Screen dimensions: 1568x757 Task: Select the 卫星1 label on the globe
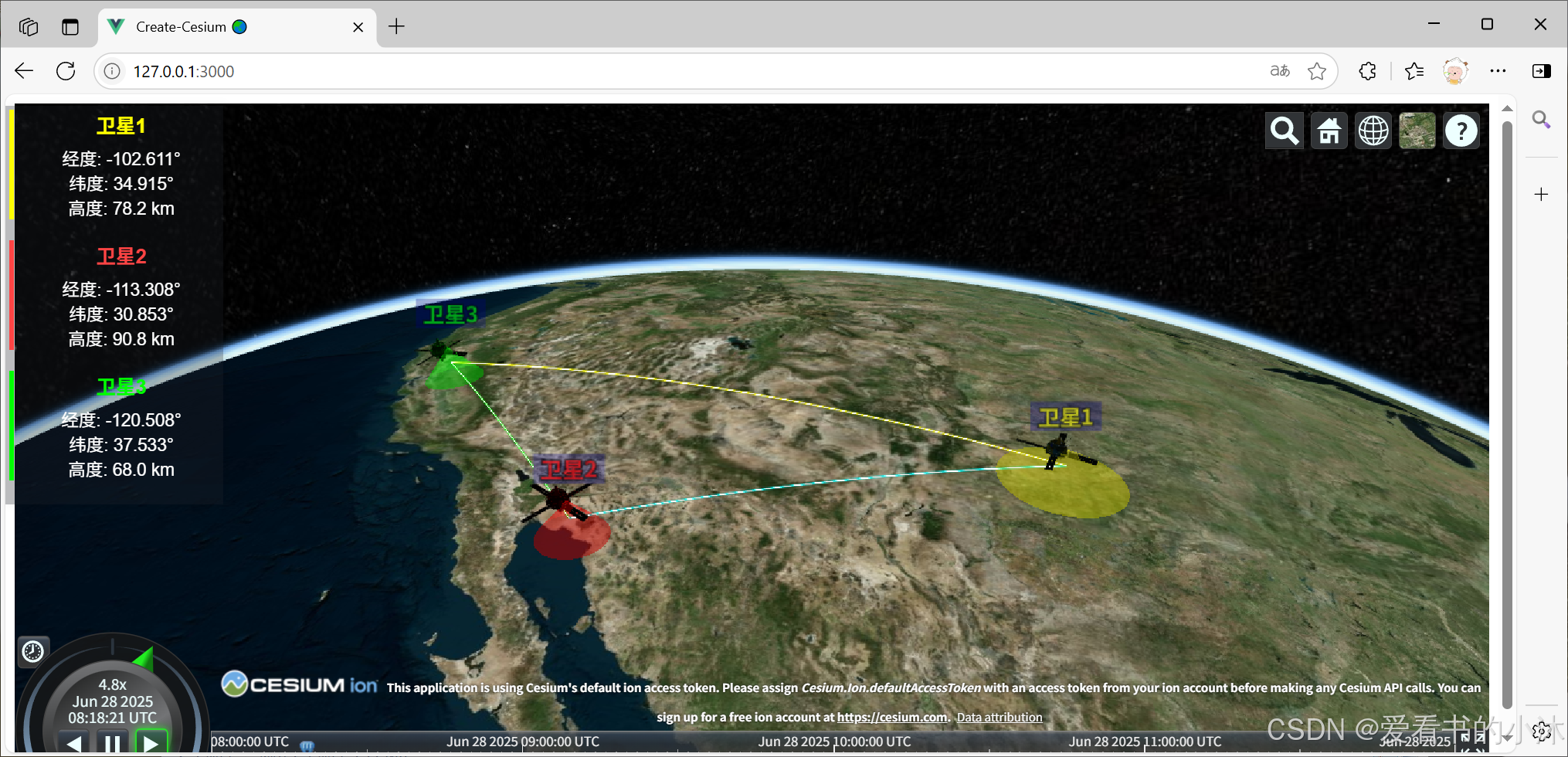1065,417
